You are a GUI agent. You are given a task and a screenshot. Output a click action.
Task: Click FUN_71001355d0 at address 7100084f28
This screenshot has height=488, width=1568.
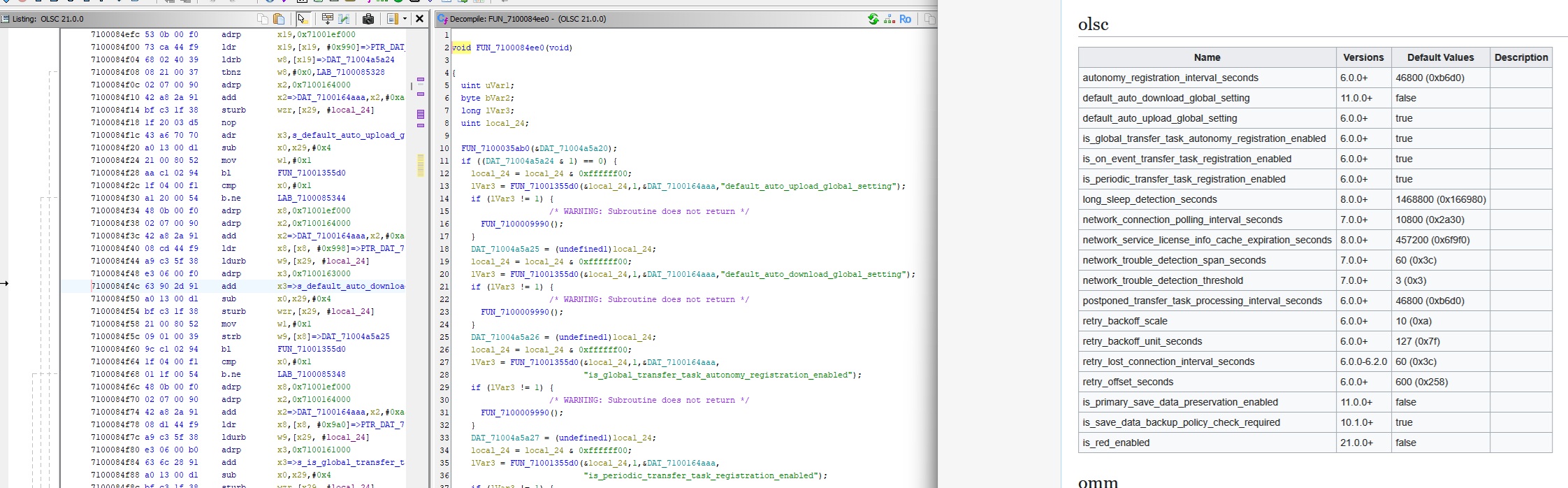(312, 173)
